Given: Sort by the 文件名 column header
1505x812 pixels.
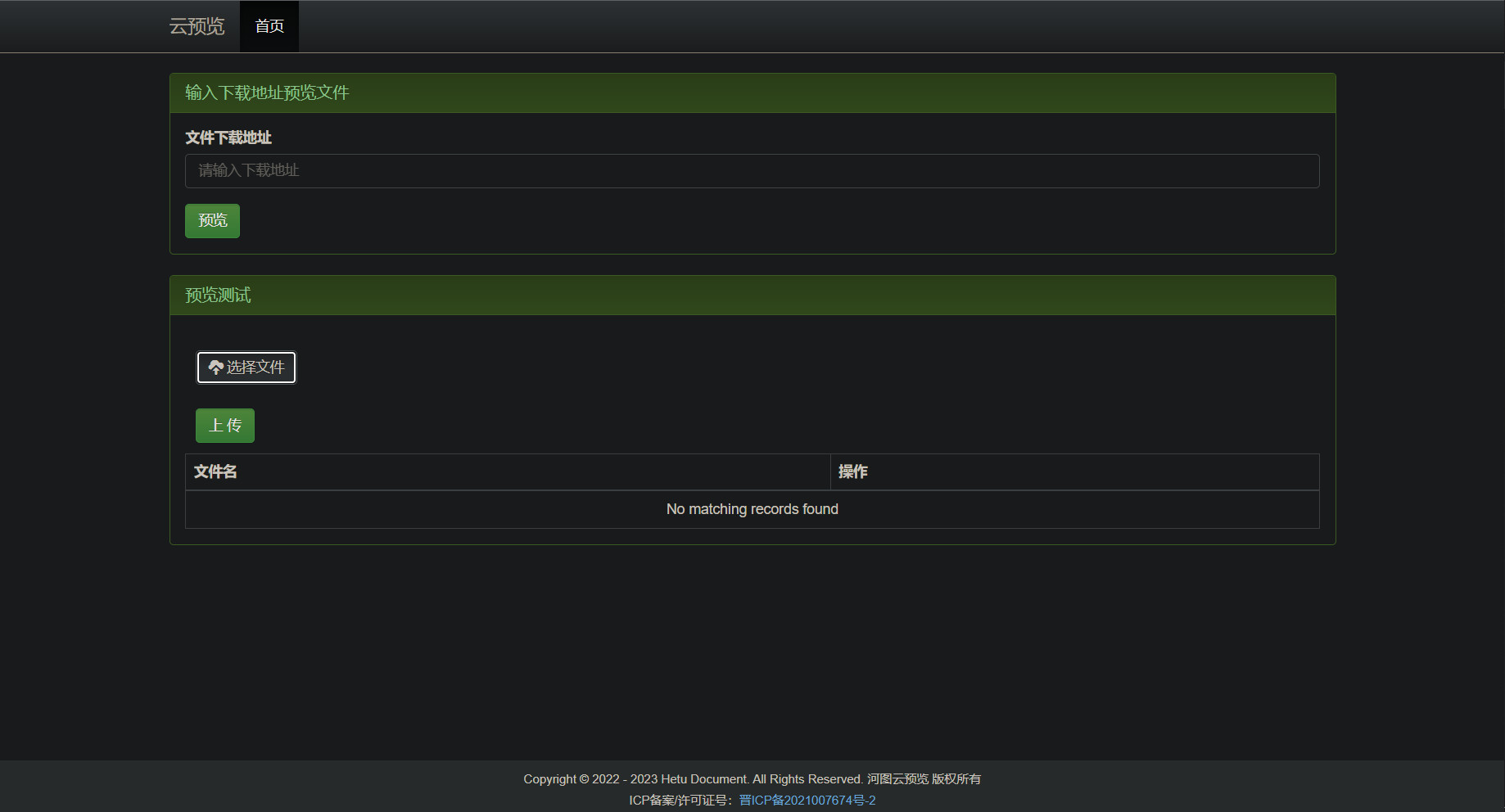Looking at the screenshot, I should [508, 472].
